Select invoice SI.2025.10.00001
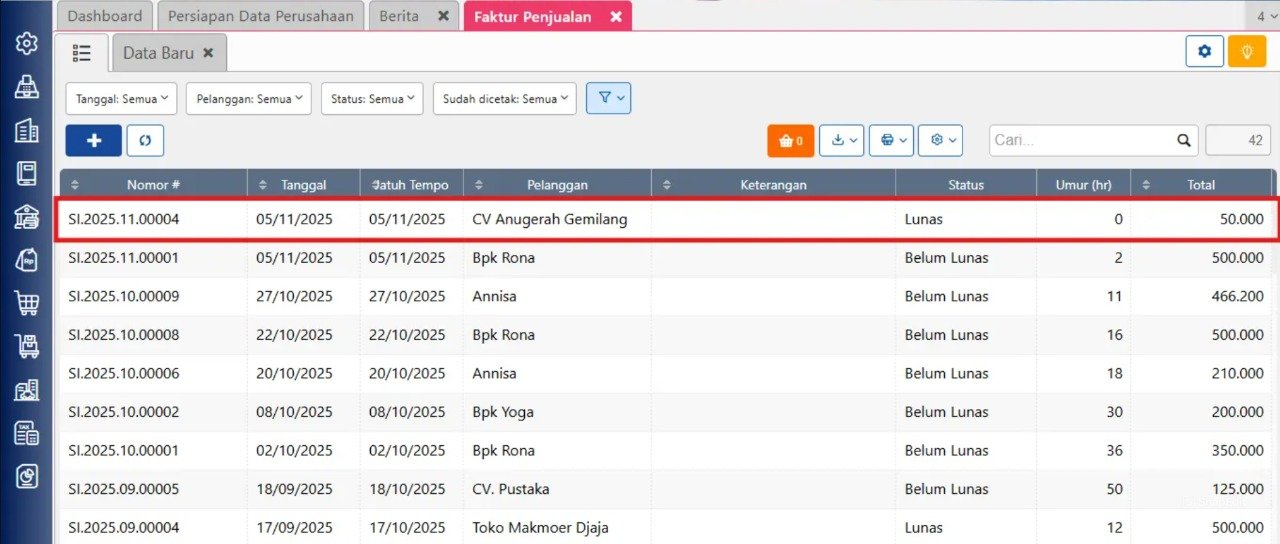 (666, 451)
